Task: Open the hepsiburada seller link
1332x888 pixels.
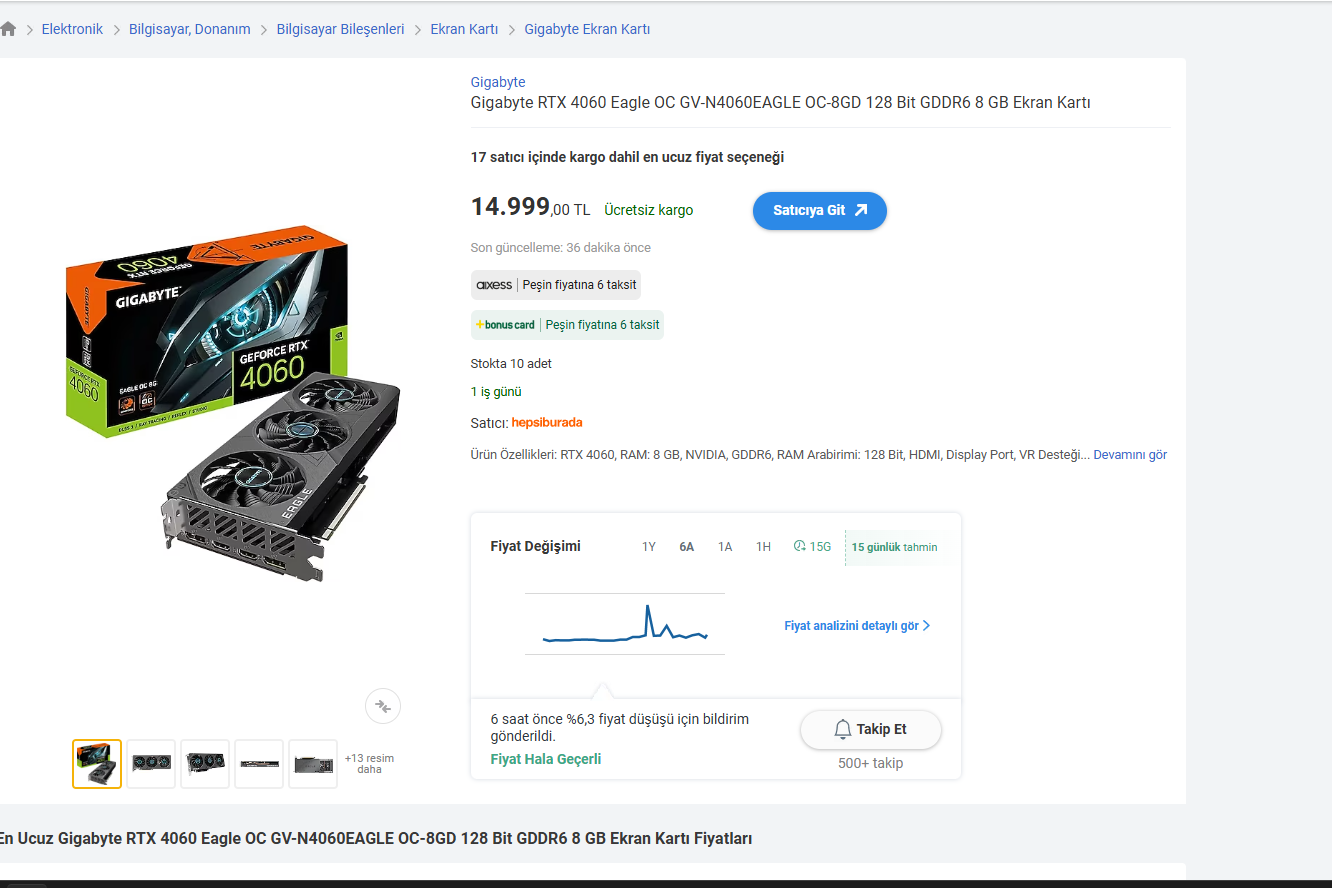Action: 547,423
